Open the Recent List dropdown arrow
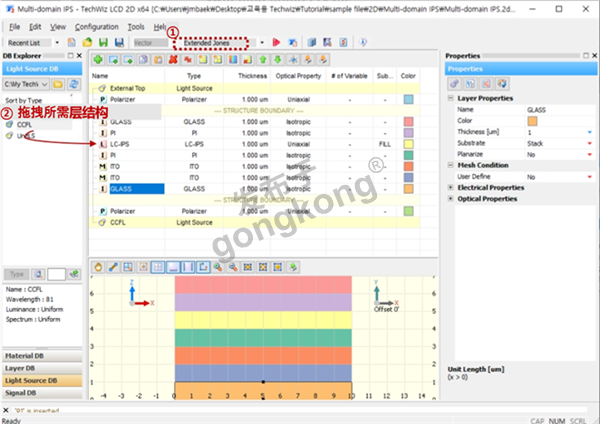 pyautogui.click(x=57, y=42)
